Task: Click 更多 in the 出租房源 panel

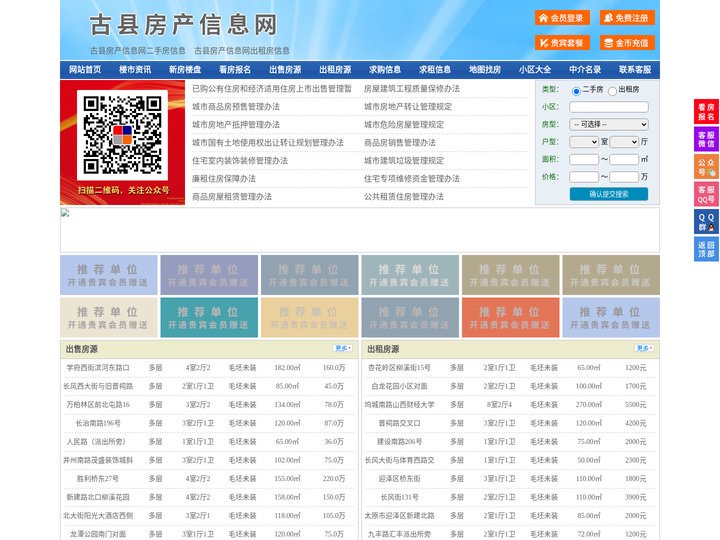Action: point(644,349)
